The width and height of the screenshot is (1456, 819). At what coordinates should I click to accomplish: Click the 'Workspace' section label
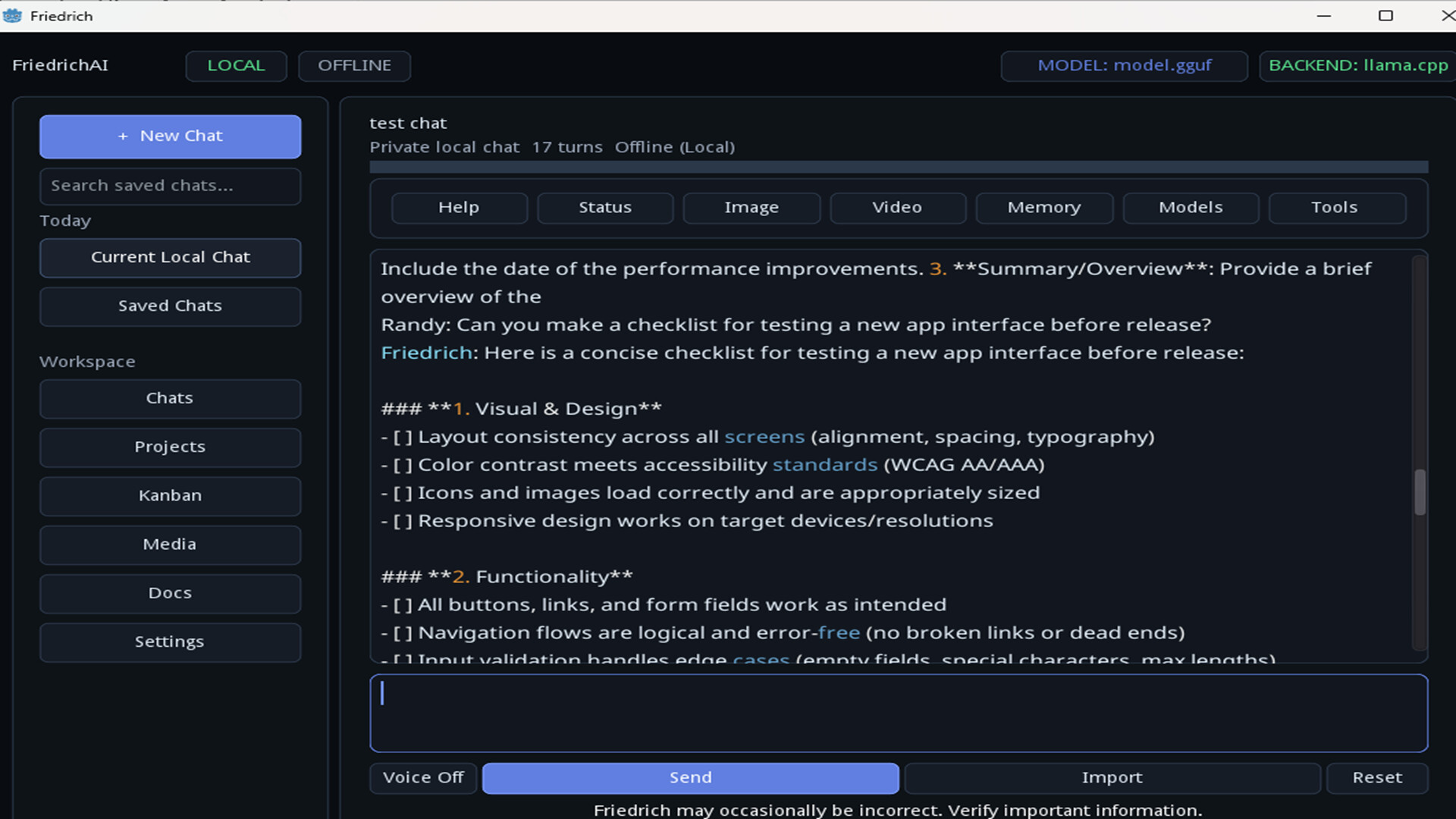(87, 362)
